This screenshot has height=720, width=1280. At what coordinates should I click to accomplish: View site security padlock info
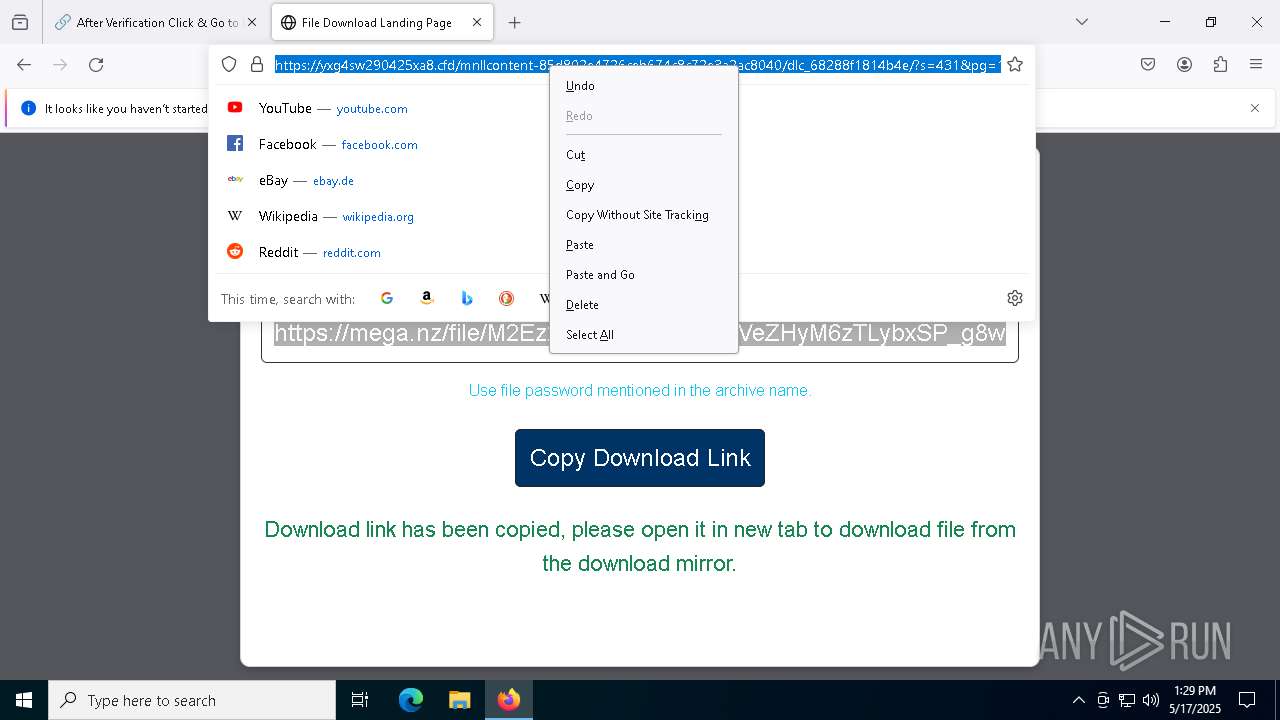(x=257, y=65)
